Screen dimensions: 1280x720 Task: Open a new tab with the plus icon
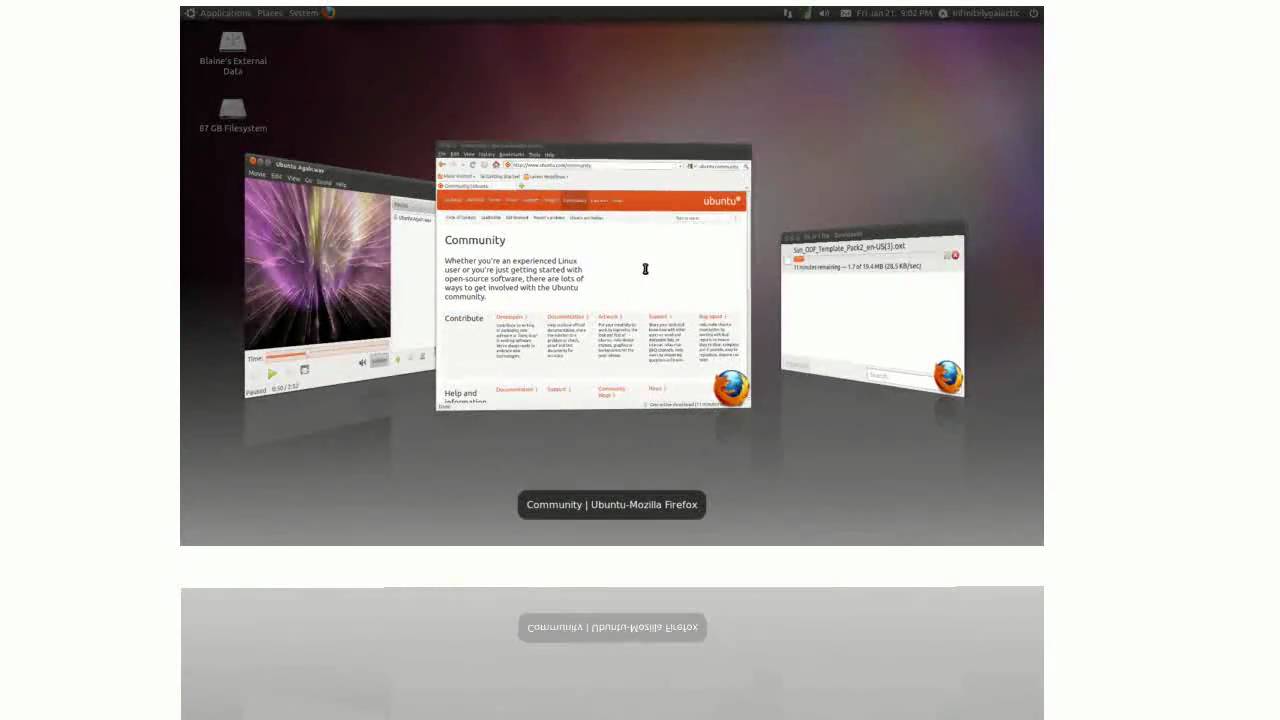(x=522, y=186)
